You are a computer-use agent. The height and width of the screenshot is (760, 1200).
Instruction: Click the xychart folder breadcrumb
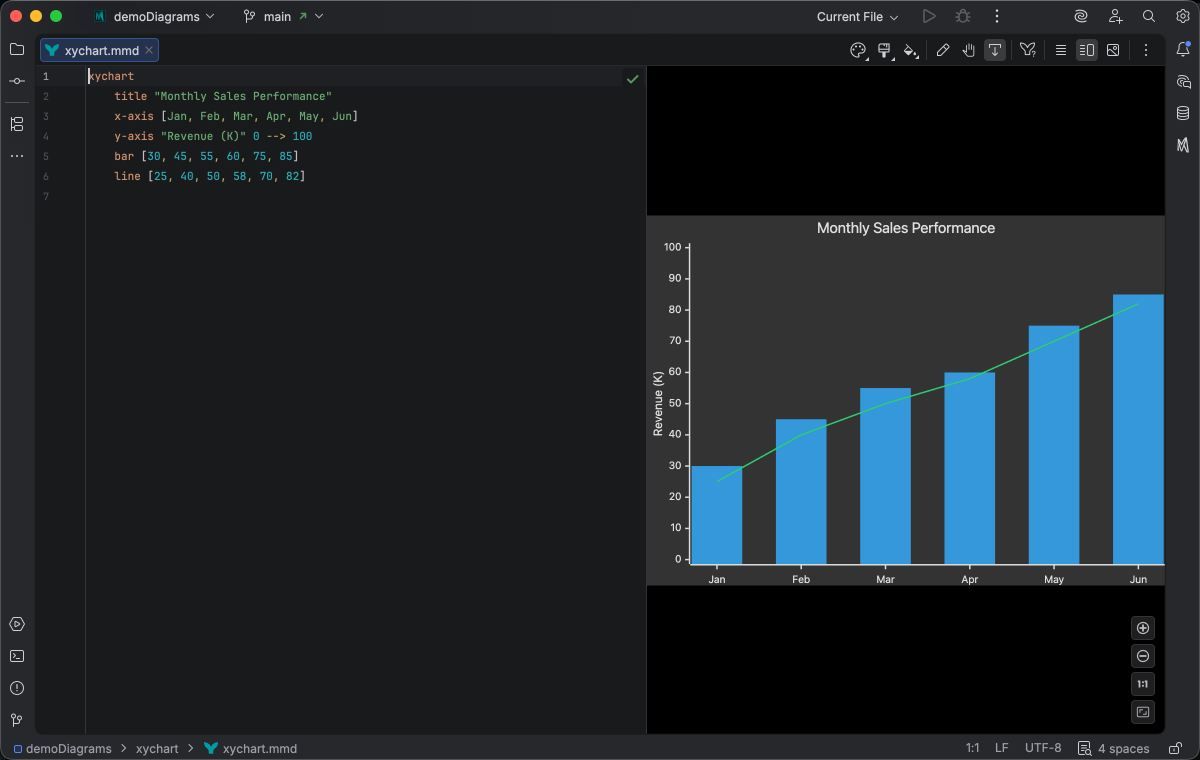[x=157, y=748]
